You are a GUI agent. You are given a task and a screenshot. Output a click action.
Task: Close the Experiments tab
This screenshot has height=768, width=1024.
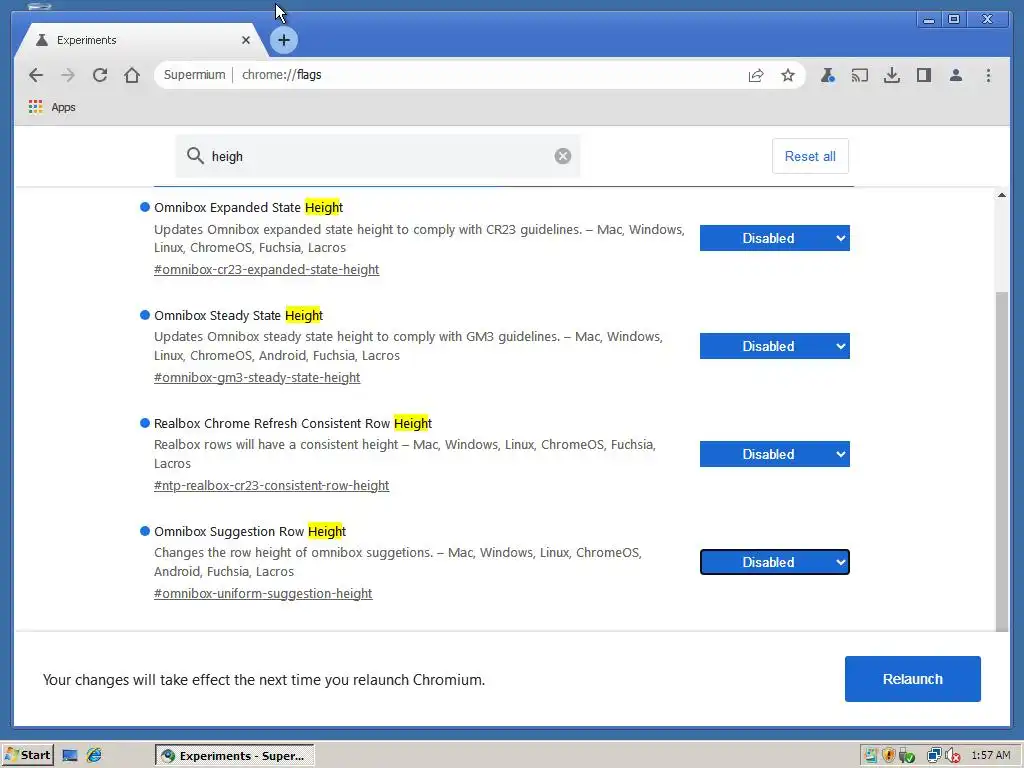click(246, 40)
